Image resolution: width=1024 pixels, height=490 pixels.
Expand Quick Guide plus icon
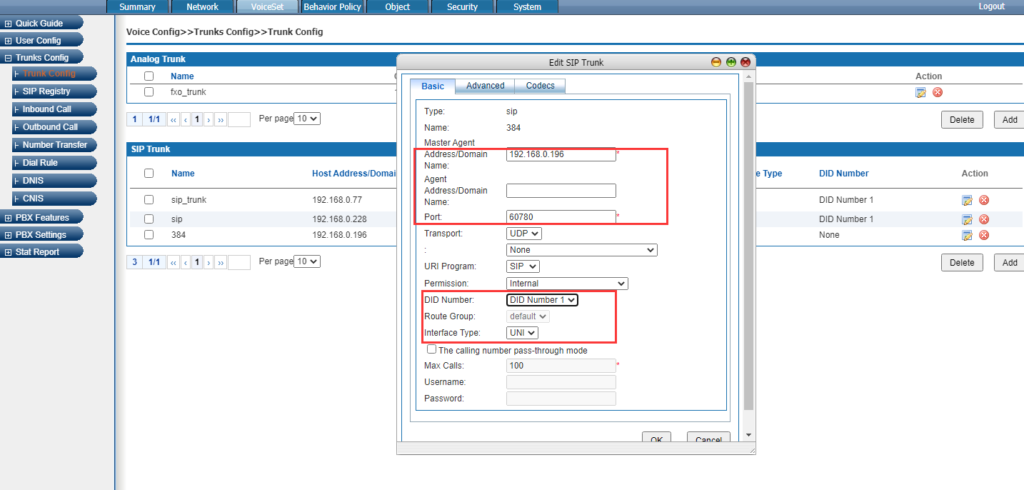8,24
